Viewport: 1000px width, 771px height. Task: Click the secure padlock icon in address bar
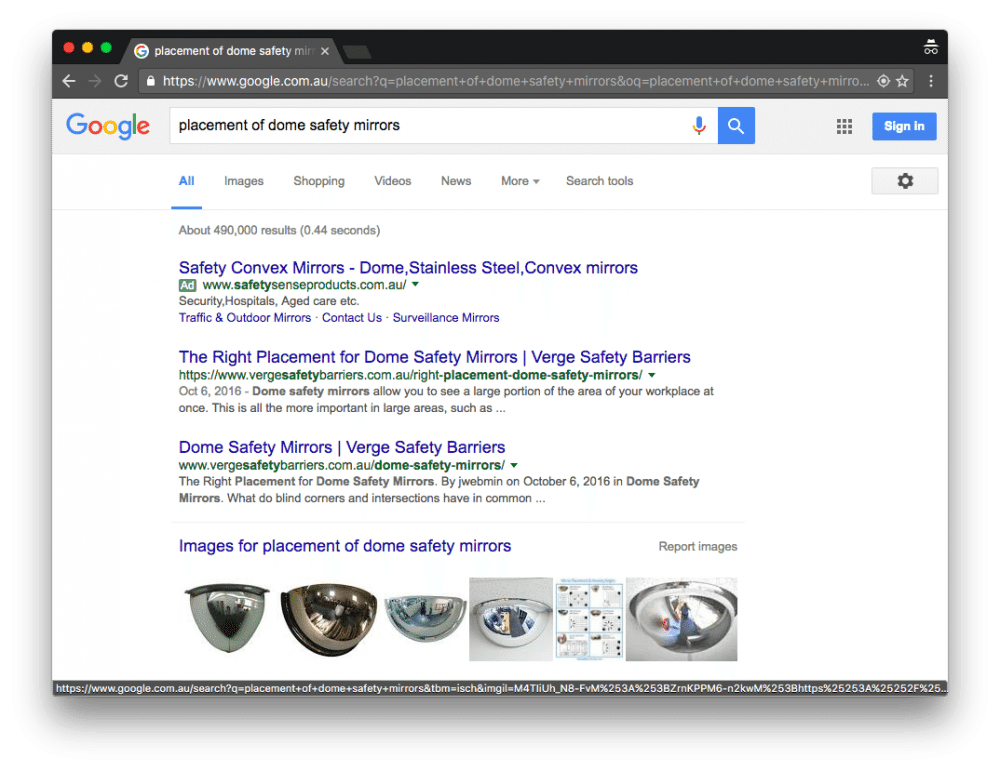tap(151, 81)
